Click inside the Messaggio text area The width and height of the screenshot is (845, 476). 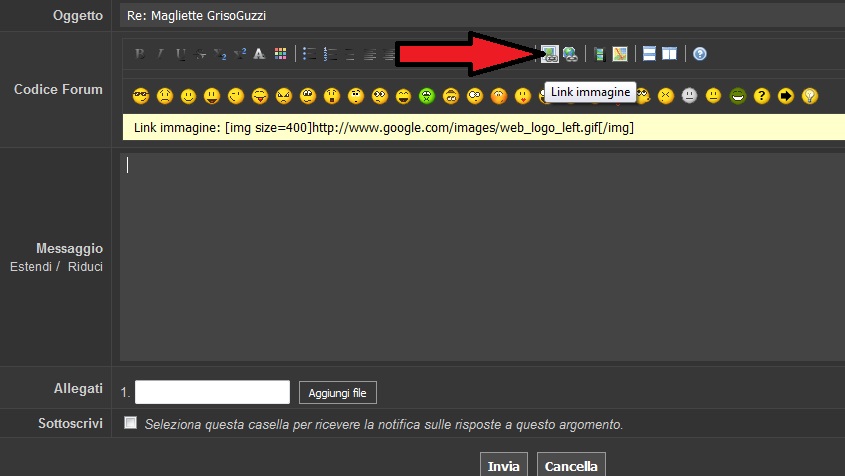point(482,257)
